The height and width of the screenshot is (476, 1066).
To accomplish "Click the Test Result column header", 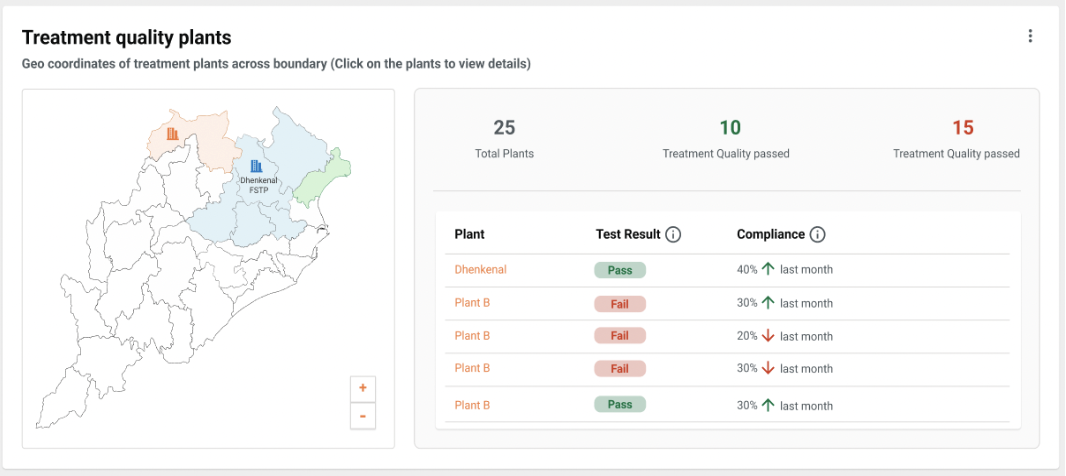I will pos(628,234).
